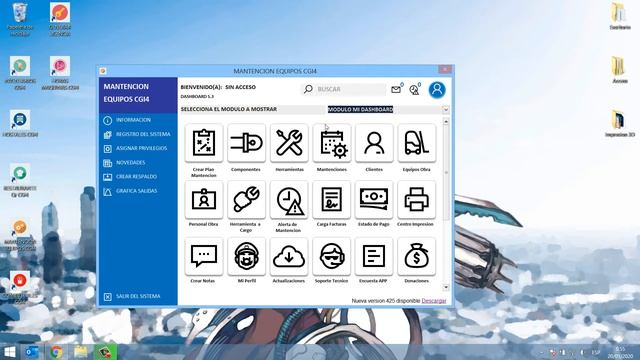Open the Actualizaciones cloud download icon
640x360 pixels.
[289, 256]
